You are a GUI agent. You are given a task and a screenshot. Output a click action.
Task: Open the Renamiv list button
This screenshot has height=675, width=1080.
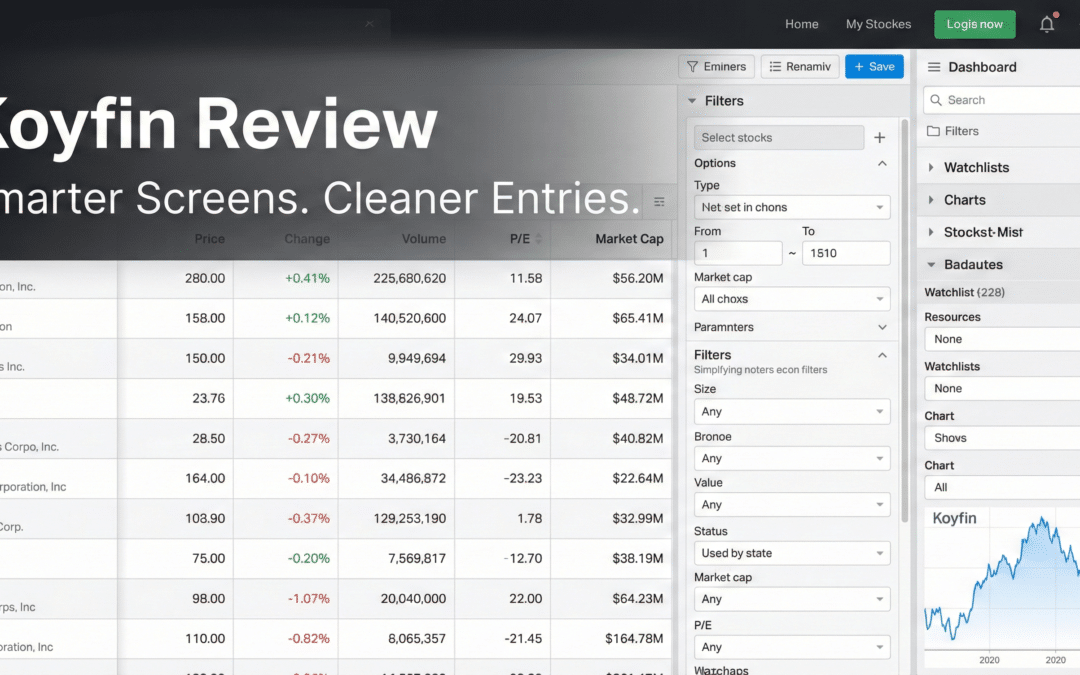pos(800,67)
